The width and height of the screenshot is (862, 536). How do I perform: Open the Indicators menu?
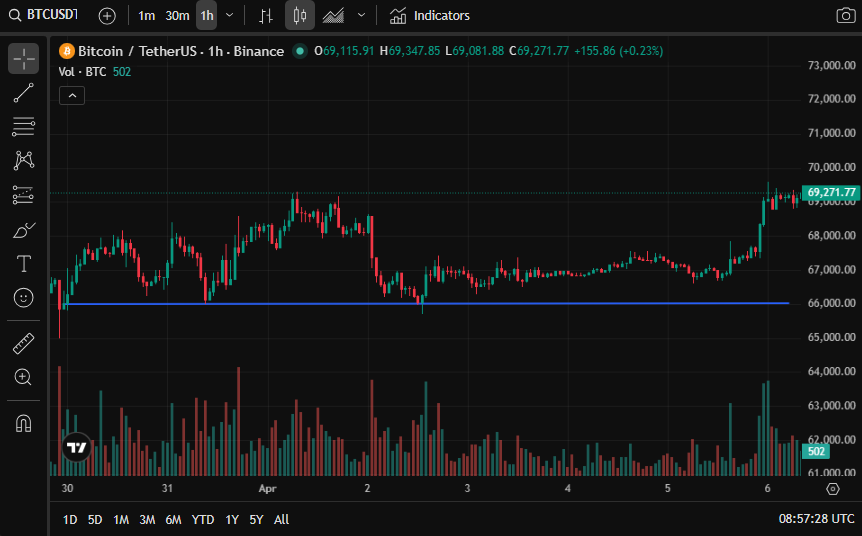click(430, 16)
